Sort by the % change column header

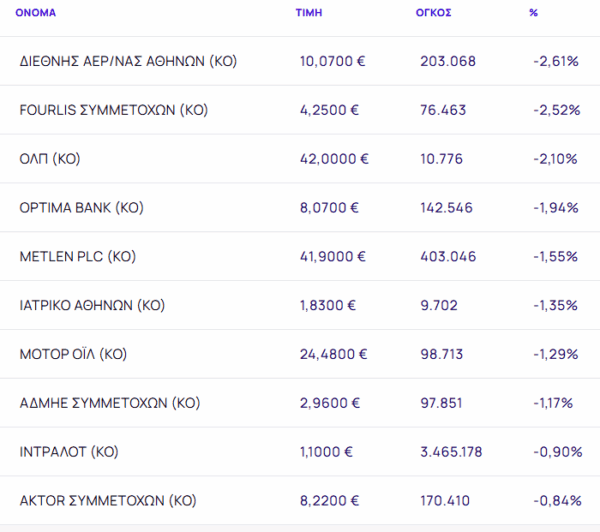(x=534, y=14)
